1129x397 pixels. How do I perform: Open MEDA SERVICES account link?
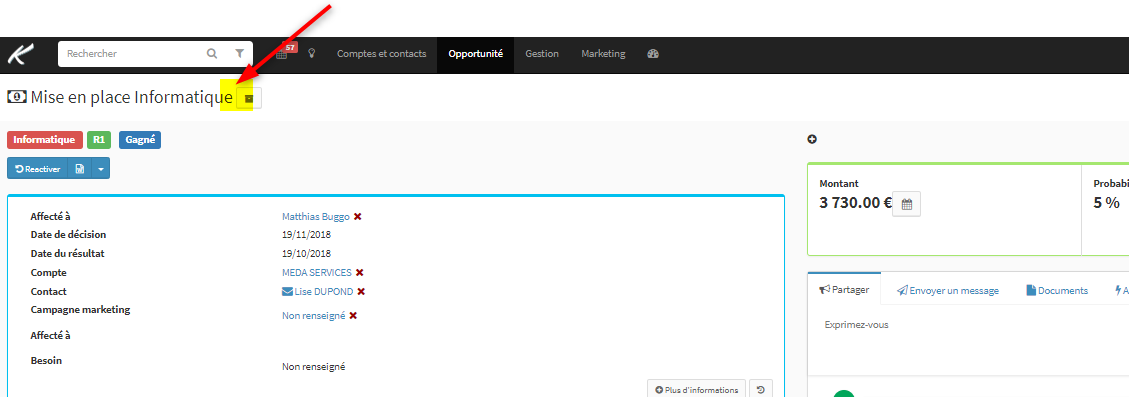point(317,272)
